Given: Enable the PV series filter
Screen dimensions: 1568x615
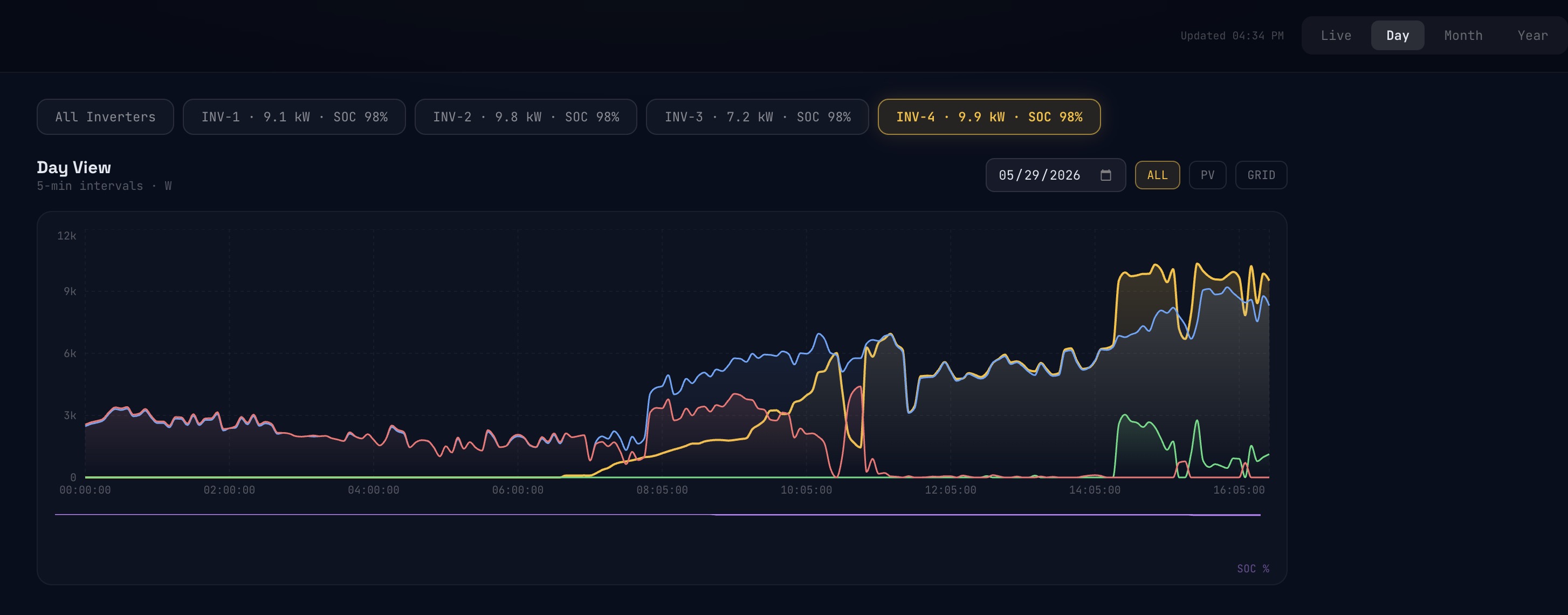Looking at the screenshot, I should pyautogui.click(x=1207, y=175).
